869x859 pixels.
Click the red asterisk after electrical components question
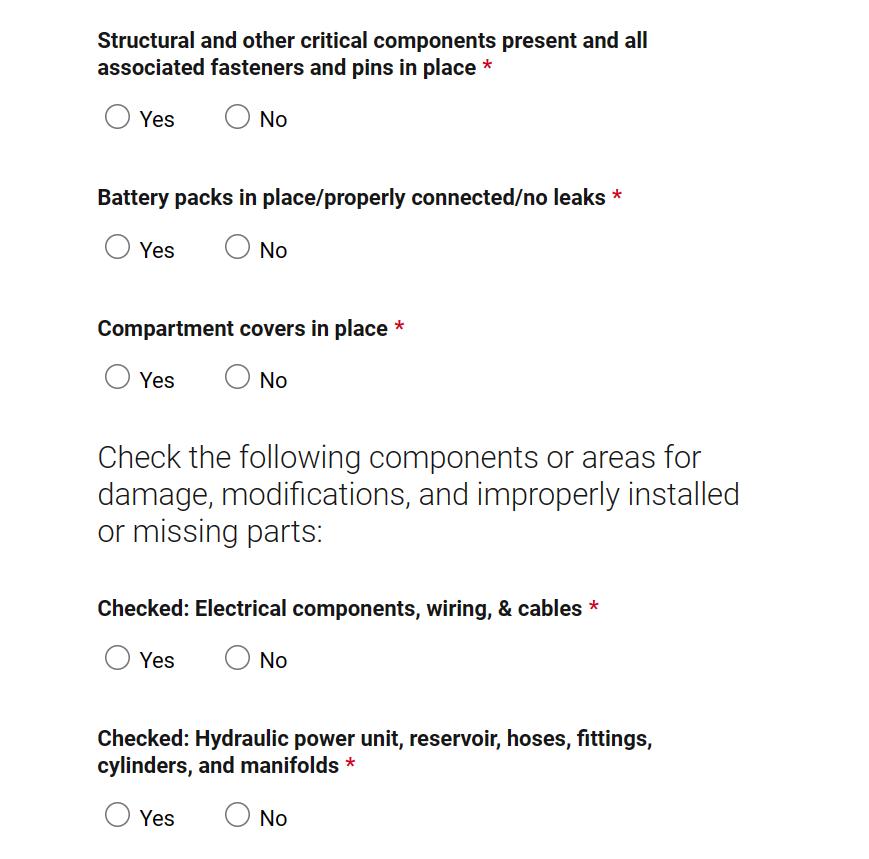tap(594, 608)
